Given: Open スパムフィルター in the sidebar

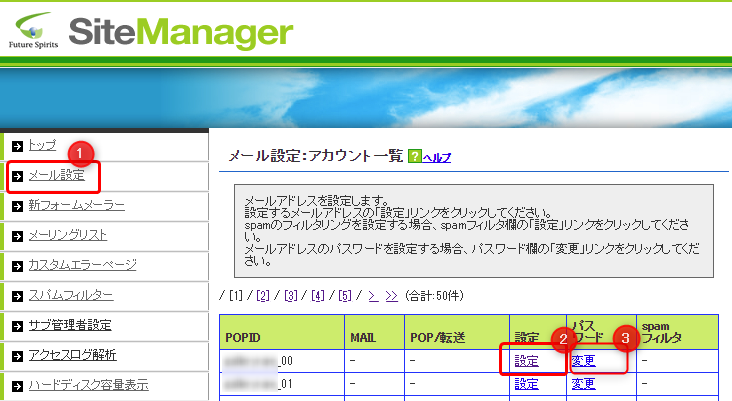Looking at the screenshot, I should (71, 295).
